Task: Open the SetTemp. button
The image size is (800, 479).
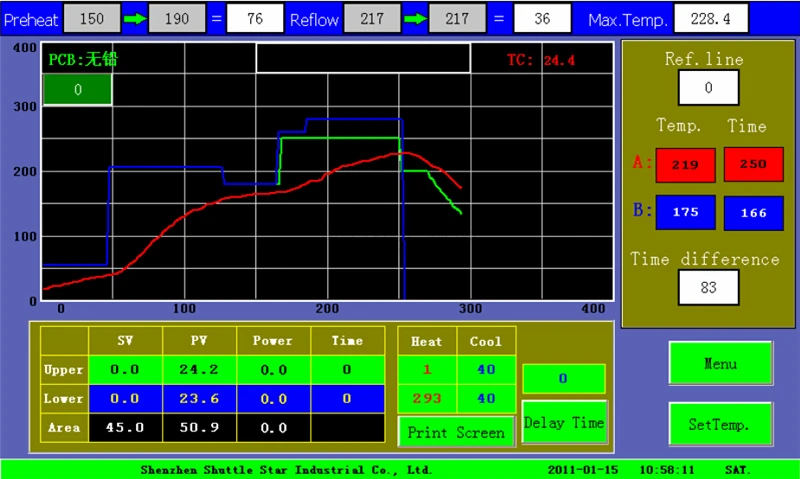Action: tap(720, 423)
